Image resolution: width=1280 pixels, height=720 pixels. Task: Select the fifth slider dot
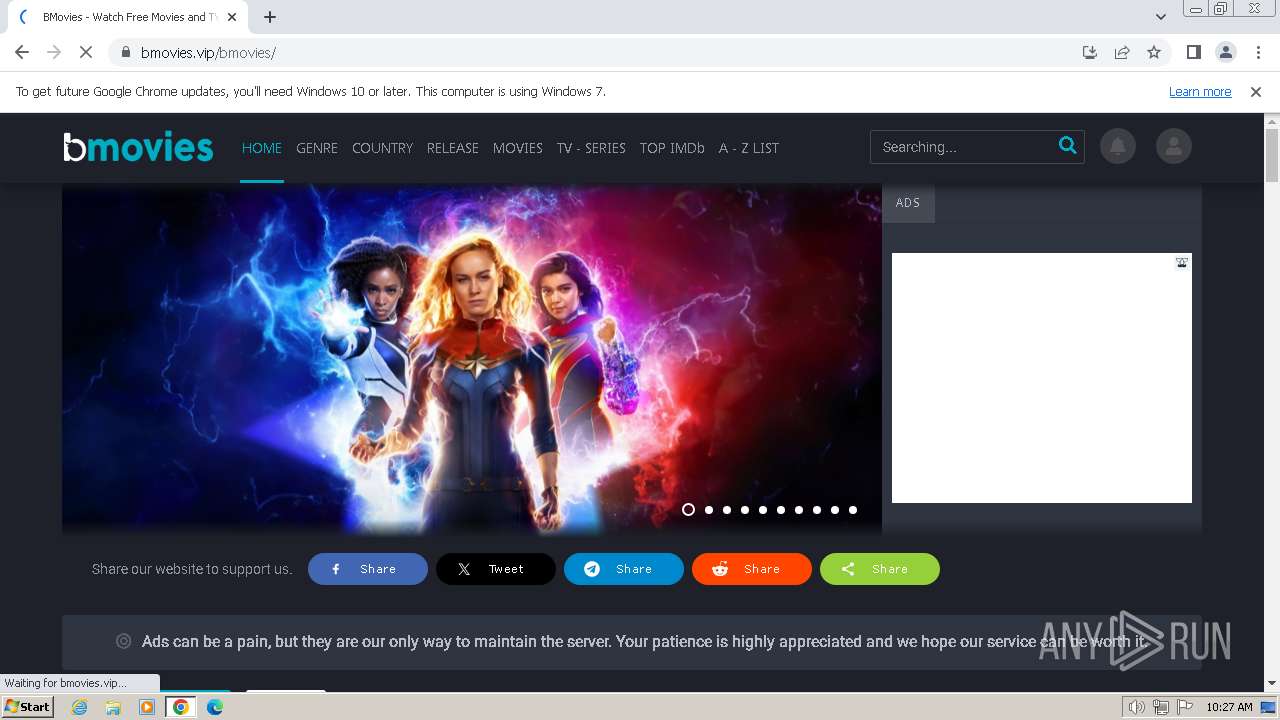[763, 510]
